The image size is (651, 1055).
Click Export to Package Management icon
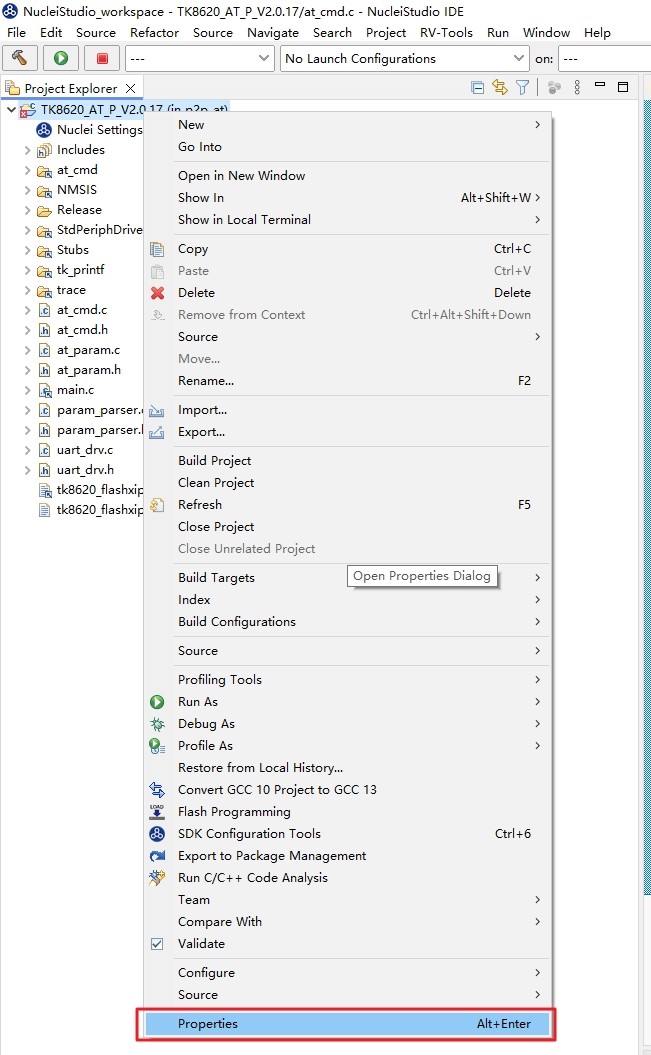157,856
